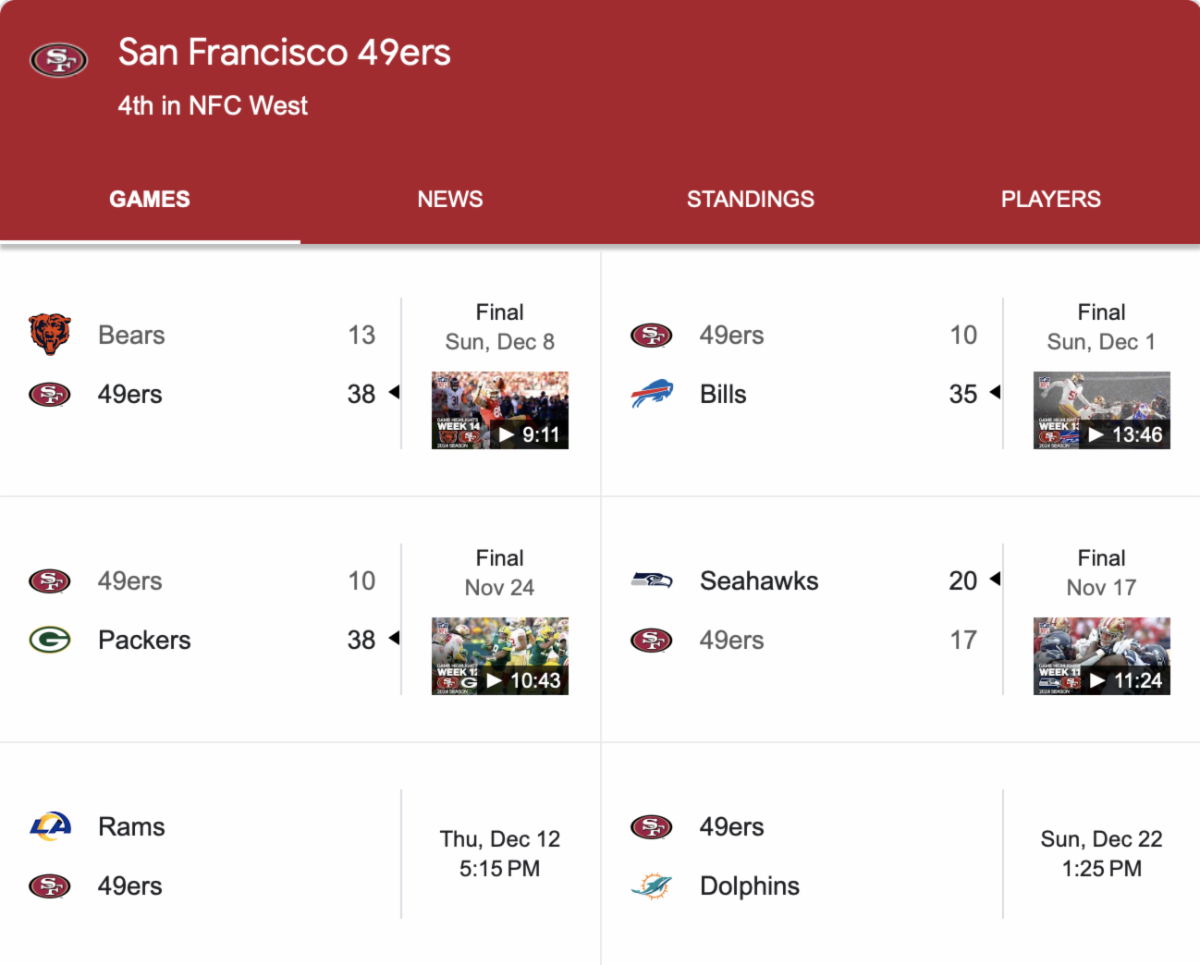This screenshot has height=965, width=1200.
Task: Click the 49ers logo in the header
Action: coord(59,60)
